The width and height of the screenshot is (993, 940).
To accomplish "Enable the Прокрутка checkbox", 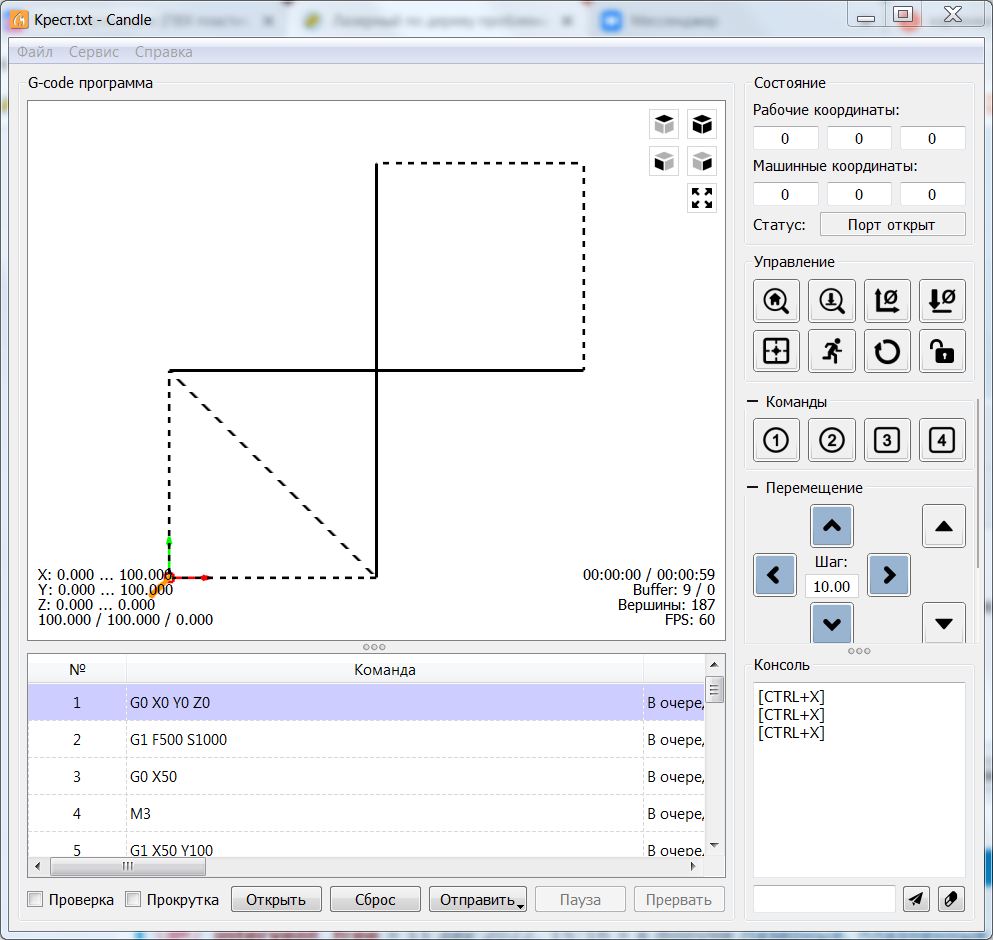I will (x=133, y=899).
